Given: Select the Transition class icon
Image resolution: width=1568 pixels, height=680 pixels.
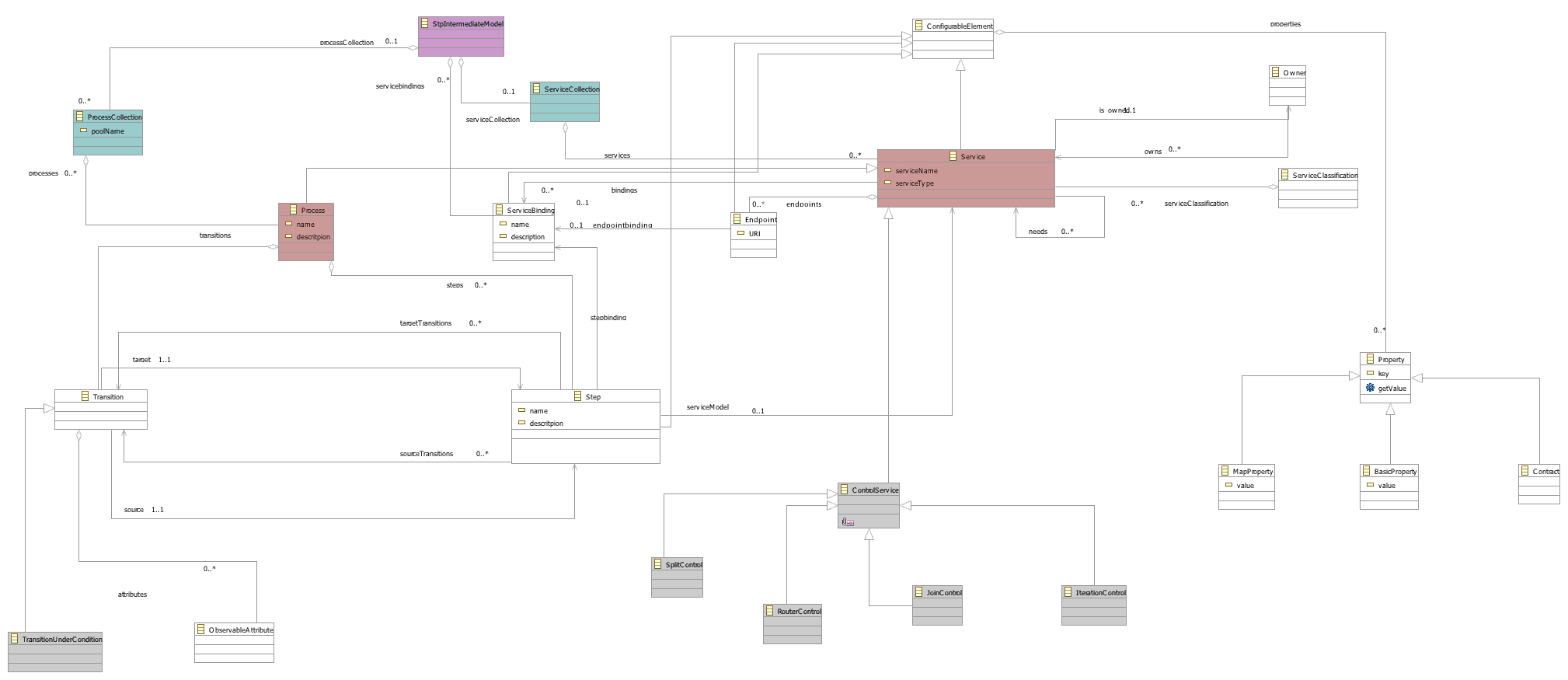Looking at the screenshot, I should tap(85, 396).
